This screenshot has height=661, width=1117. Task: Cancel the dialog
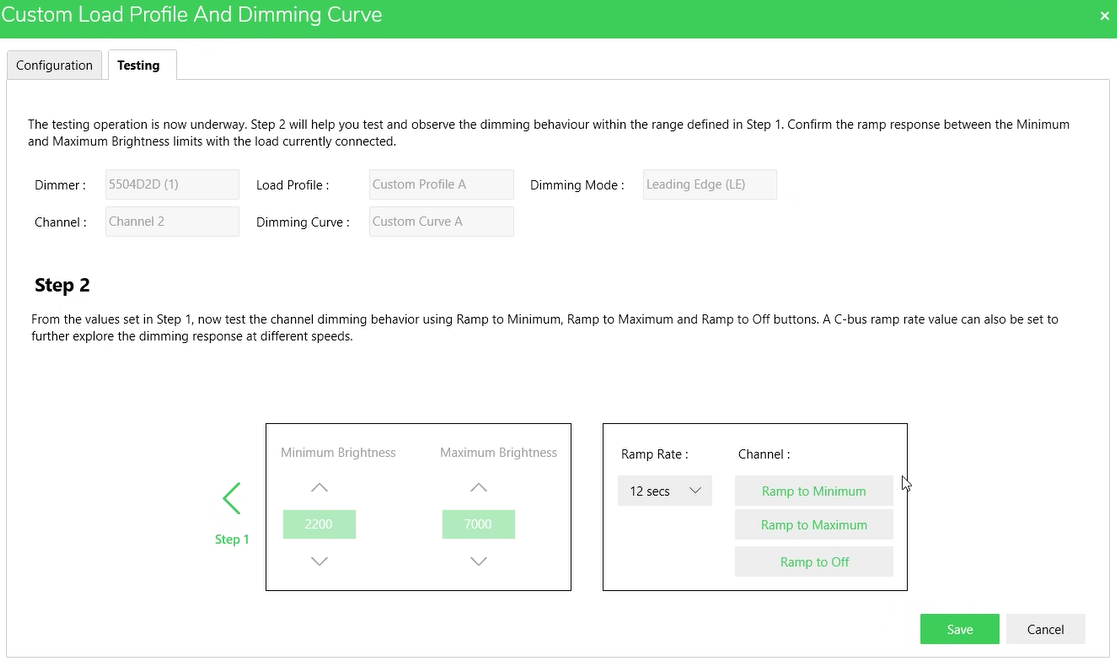click(x=1045, y=629)
